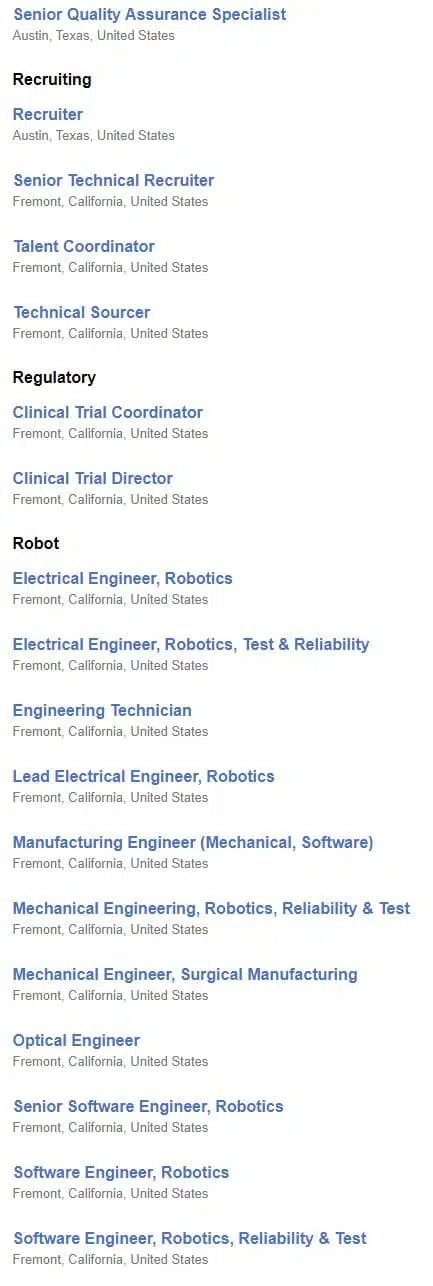This screenshot has width=433, height=1286.
Task: Open Clinical Trial Coordinator job
Action: pyautogui.click(x=108, y=413)
